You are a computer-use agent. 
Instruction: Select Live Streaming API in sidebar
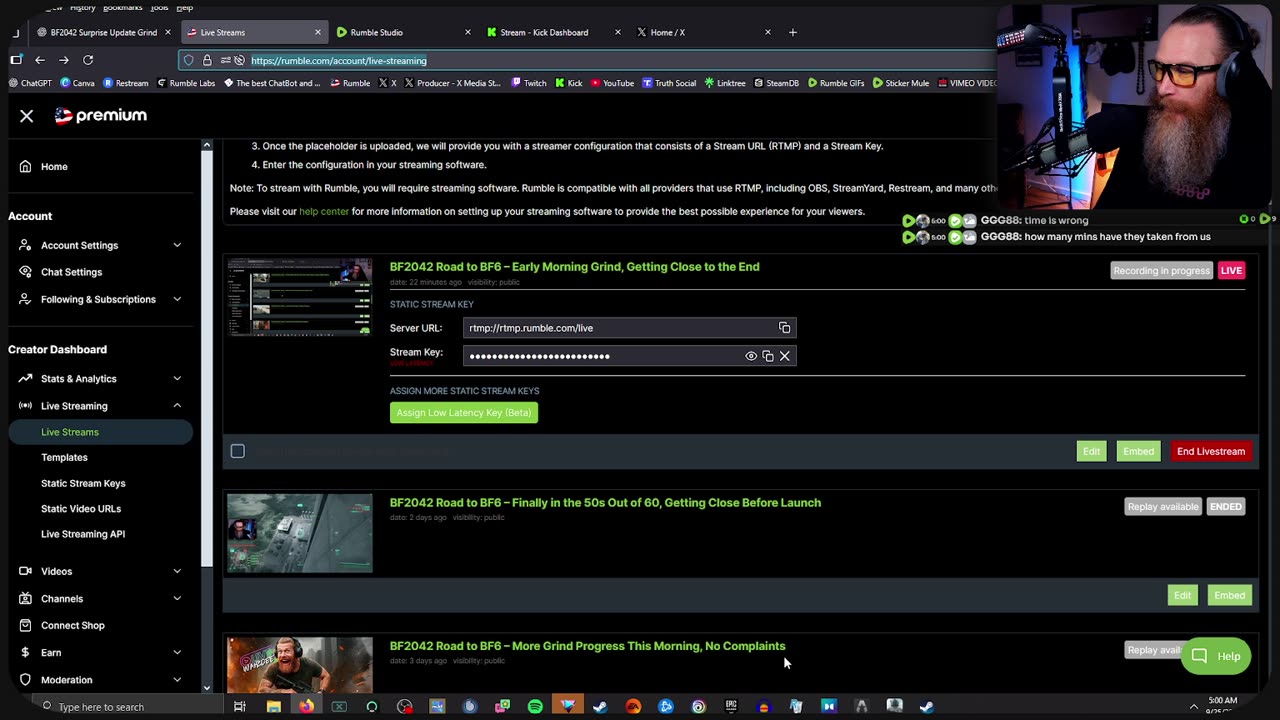(x=83, y=534)
